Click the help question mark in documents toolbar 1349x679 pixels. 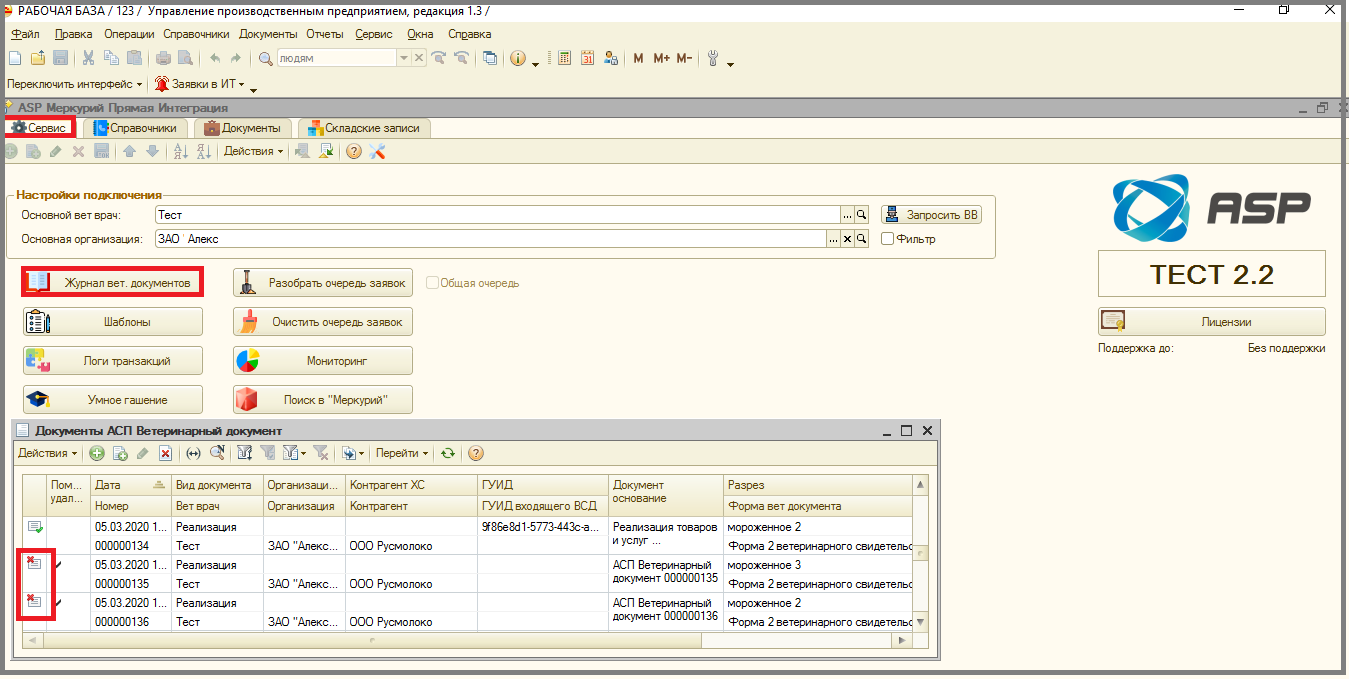[x=475, y=453]
